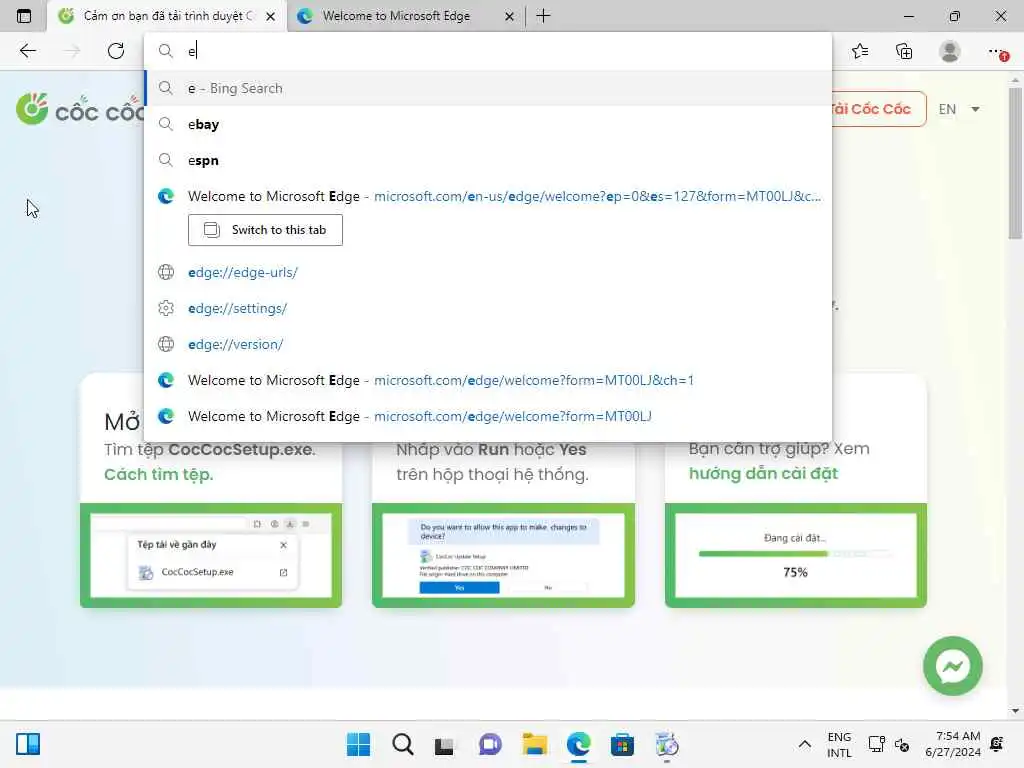Click the CocCocSetup.exe download thumbnail
The width and height of the screenshot is (1024, 768).
tap(211, 555)
